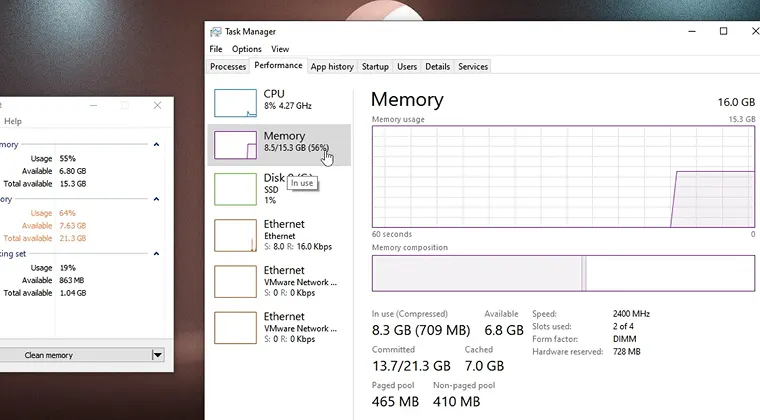Open the Help menu in the memory cleaner
Viewport: 760px width, 420px height.
pyautogui.click(x=13, y=122)
